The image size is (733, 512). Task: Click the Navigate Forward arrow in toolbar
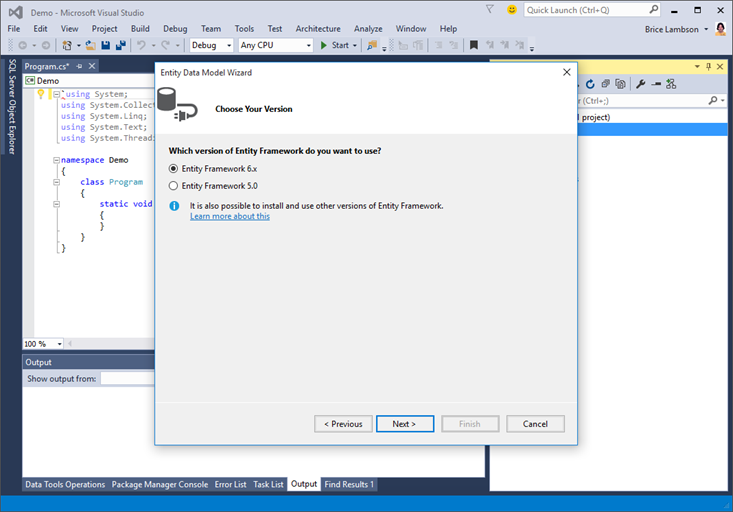pos(45,45)
